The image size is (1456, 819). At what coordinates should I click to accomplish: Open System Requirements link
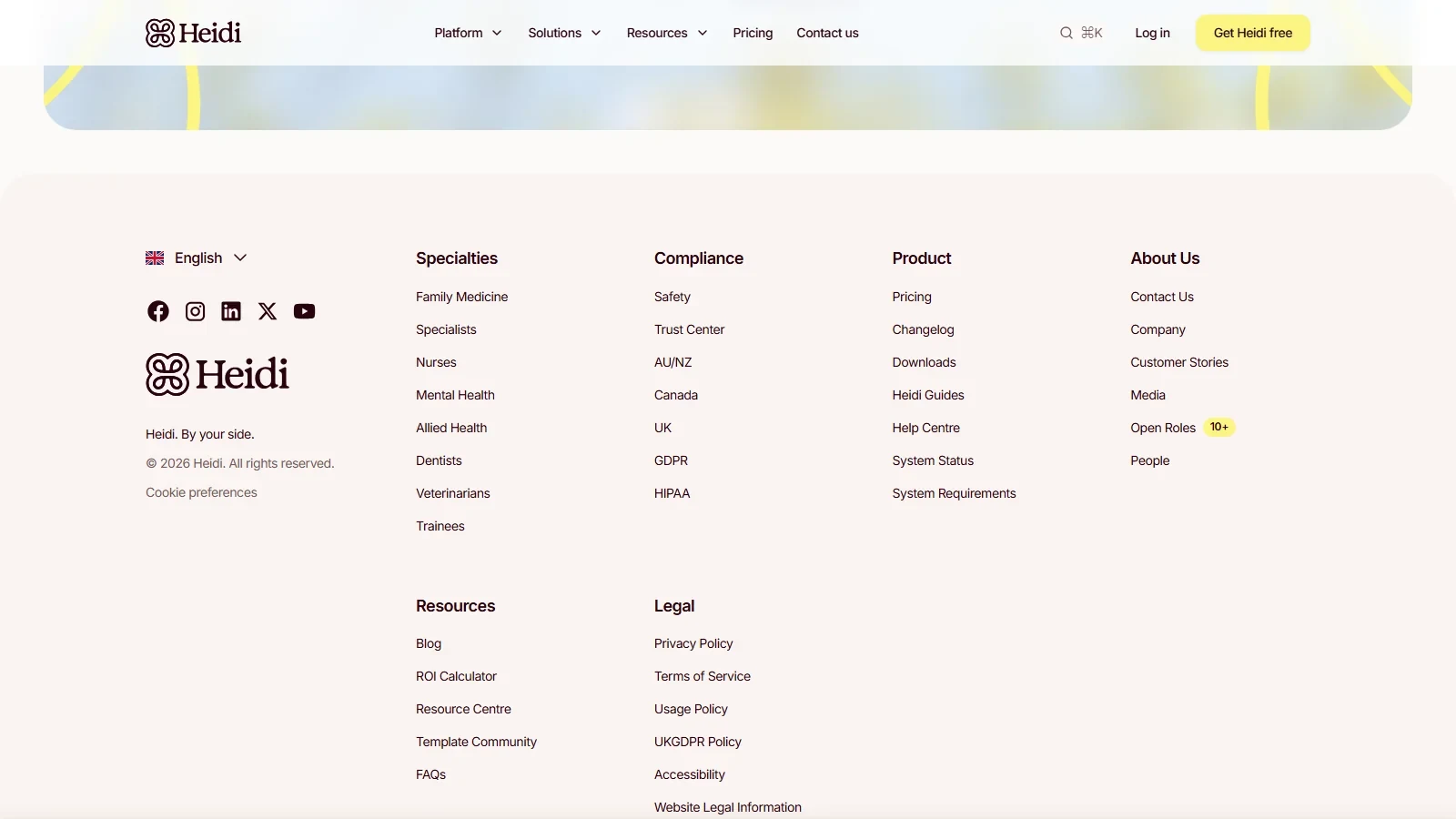(x=954, y=493)
